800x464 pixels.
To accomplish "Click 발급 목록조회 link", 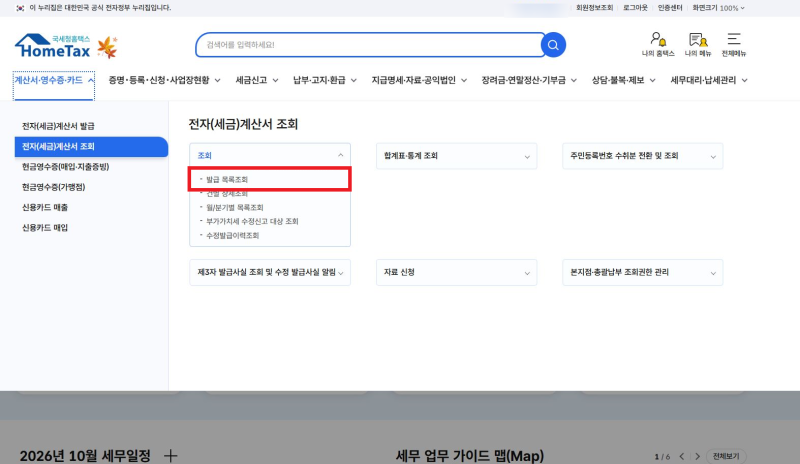I will point(227,180).
